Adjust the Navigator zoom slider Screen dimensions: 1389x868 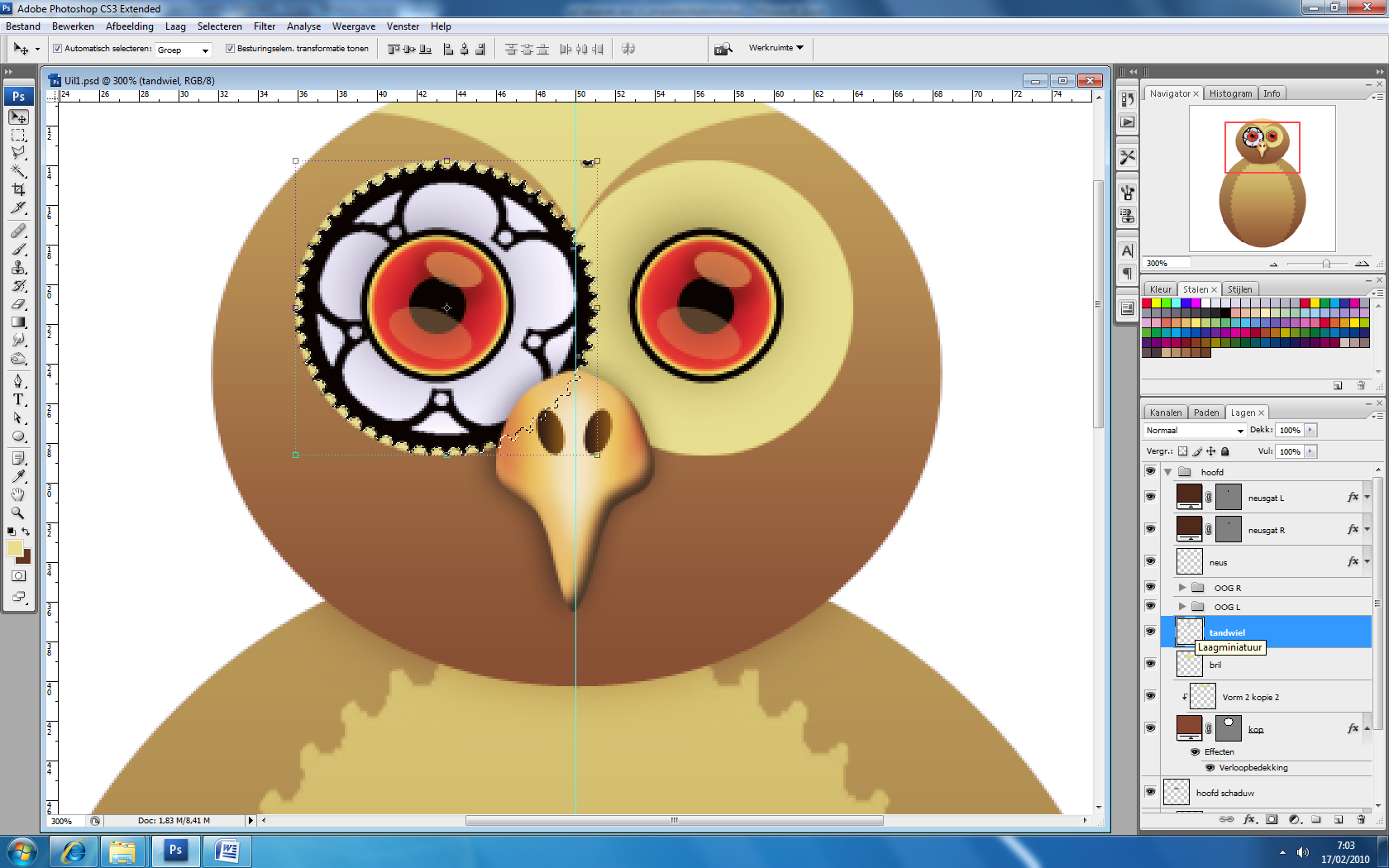click(x=1325, y=264)
